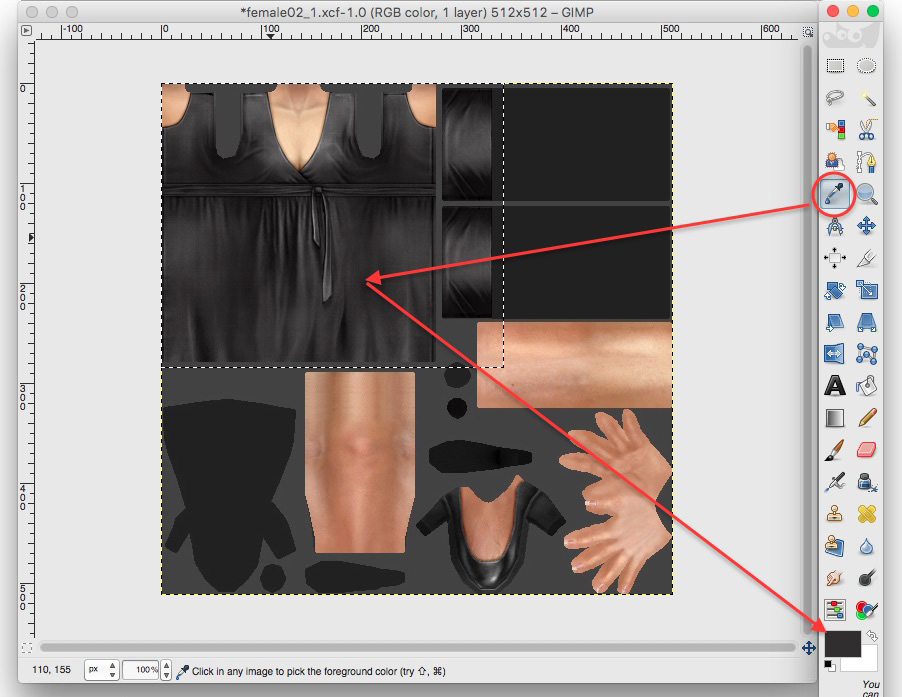902x697 pixels.
Task: Activate the Fuzzy Select magic wand
Action: 866,98
